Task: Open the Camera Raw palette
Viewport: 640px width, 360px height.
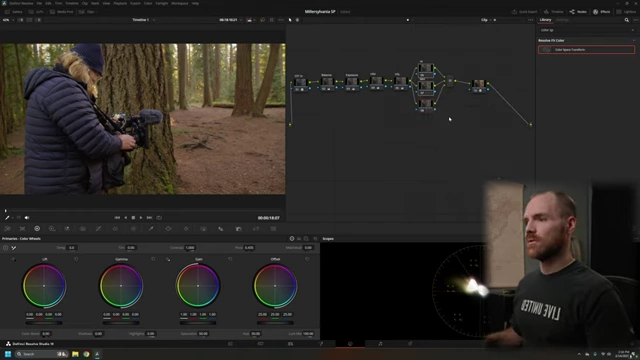Action: coord(7,229)
